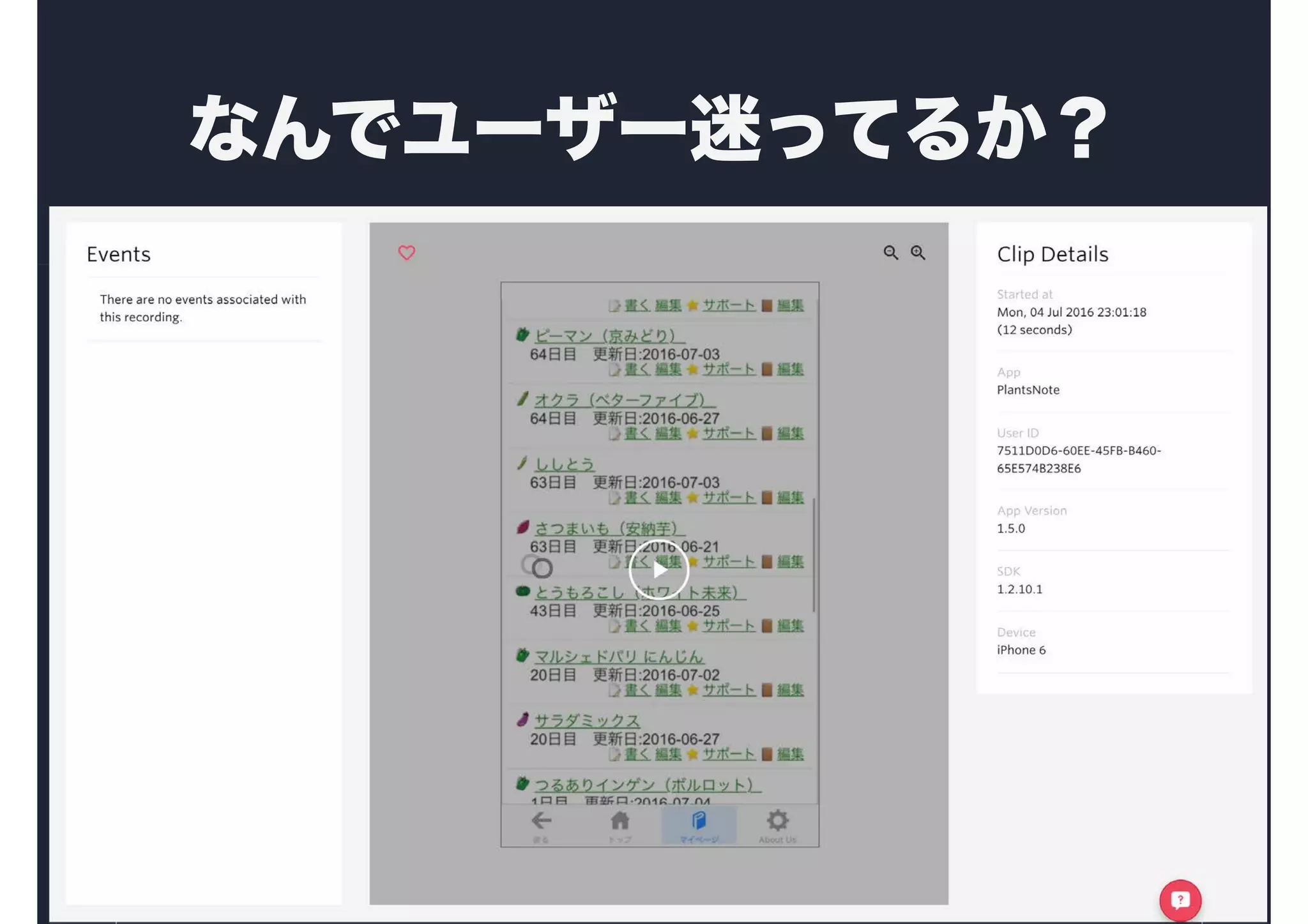Screen dimensions: 1308x924
Task: Click brown book icon in ししとう row
Action: point(767,497)
